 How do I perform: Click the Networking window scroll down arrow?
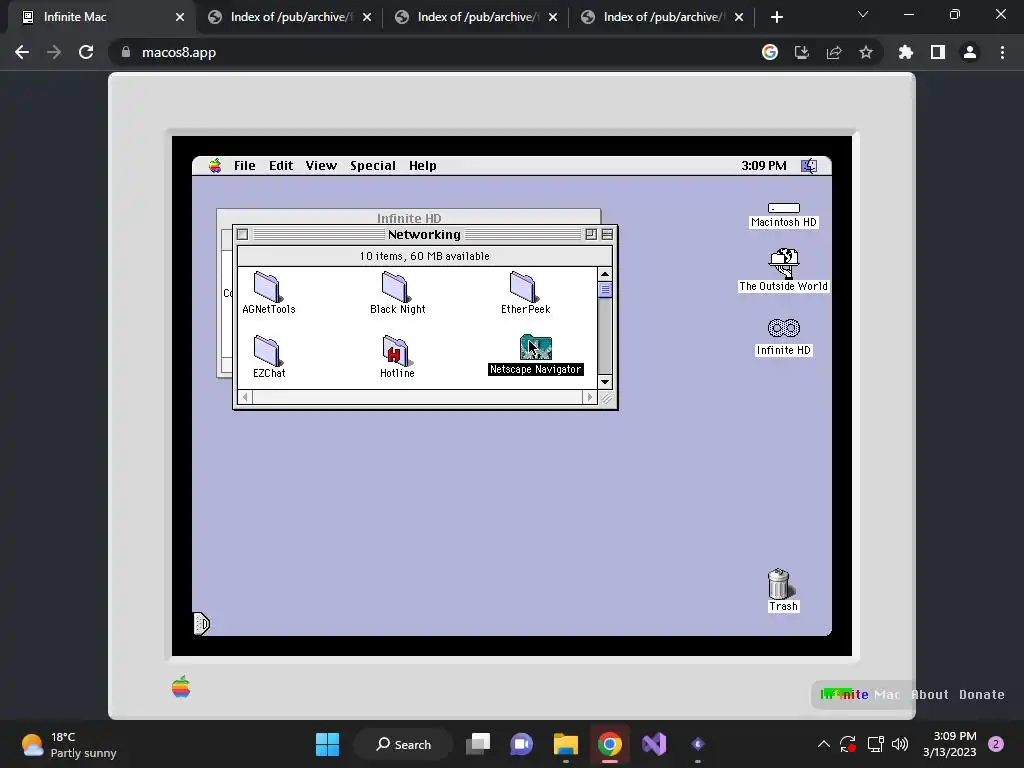click(605, 382)
